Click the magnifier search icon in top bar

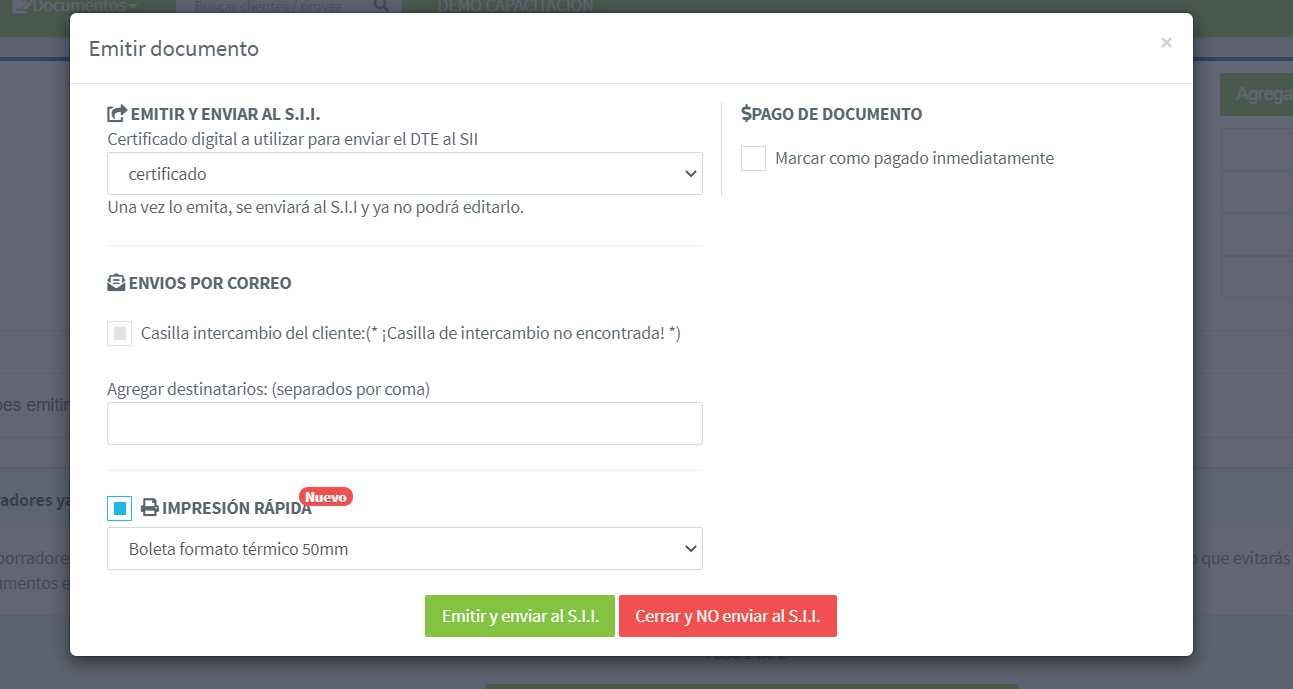381,6
